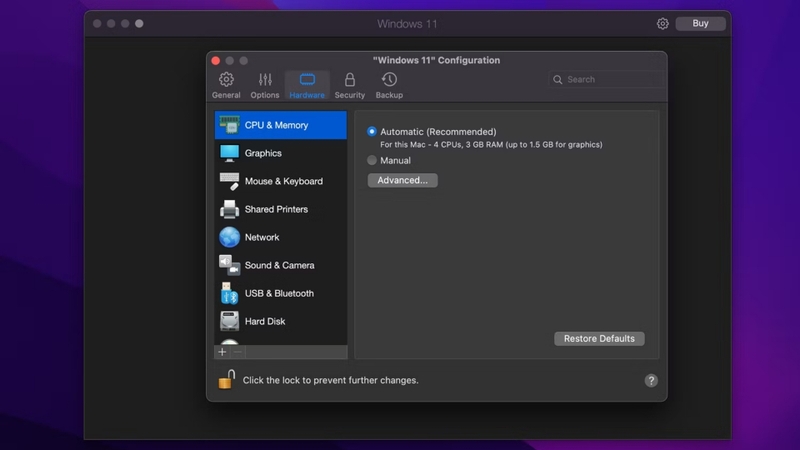800x450 pixels.
Task: Click the Restore Defaults button
Action: pos(599,339)
